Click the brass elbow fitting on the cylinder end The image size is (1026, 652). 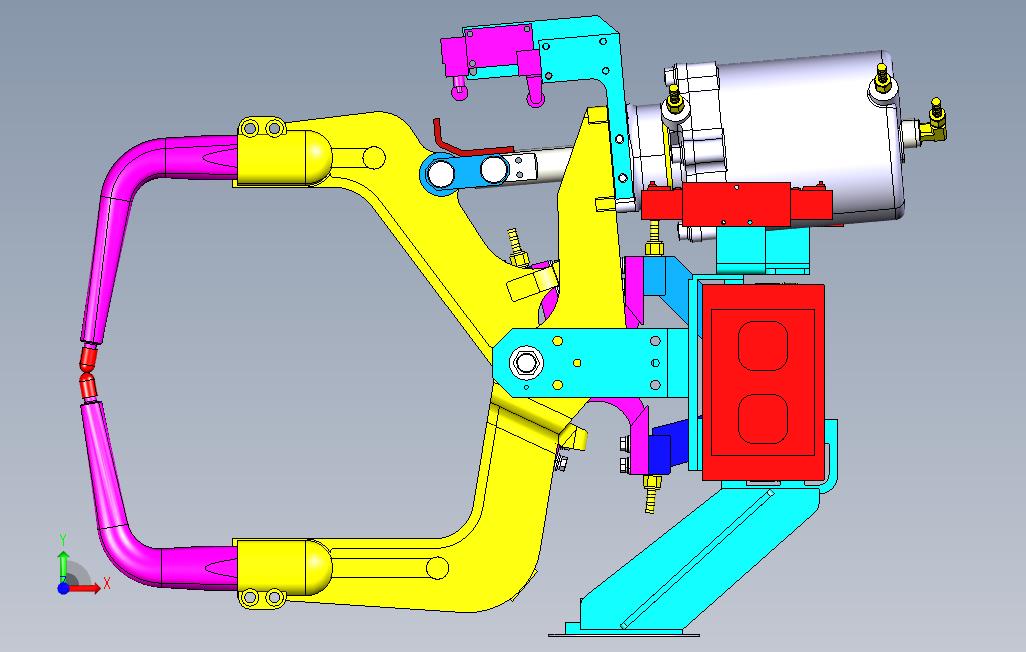(x=934, y=123)
